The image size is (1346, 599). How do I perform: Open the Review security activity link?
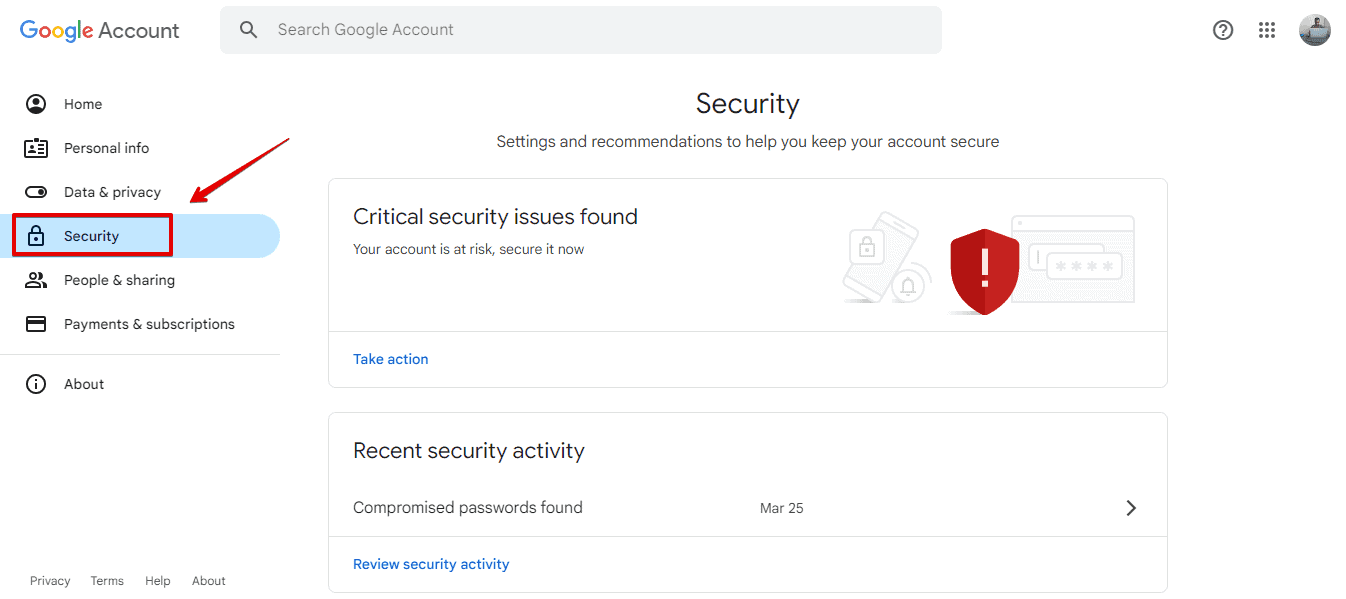tap(431, 564)
